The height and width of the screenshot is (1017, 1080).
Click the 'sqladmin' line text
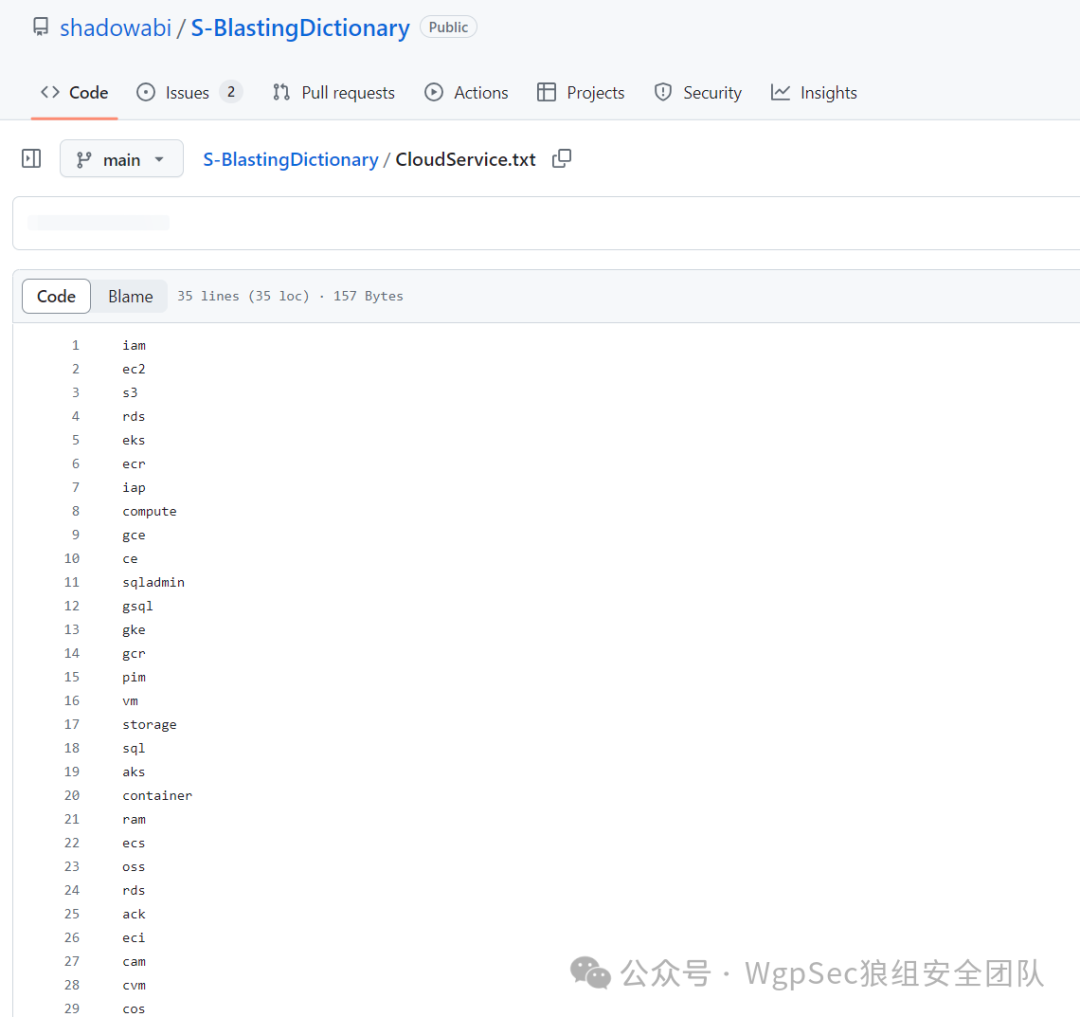click(154, 583)
